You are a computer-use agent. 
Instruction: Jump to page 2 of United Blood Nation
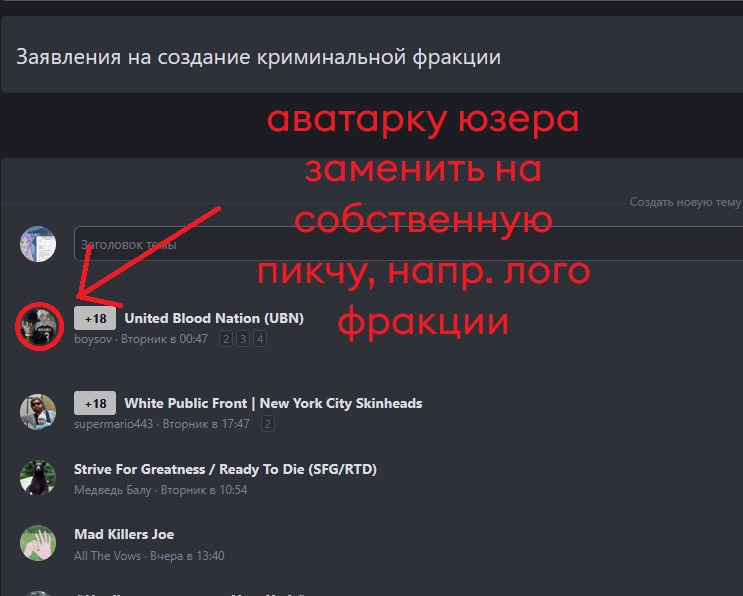[x=226, y=339]
